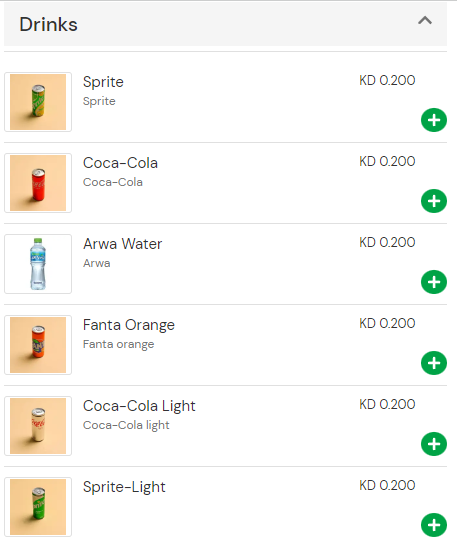457x555 pixels.
Task: Open the Sprite can thumbnail
Action: click(38, 102)
